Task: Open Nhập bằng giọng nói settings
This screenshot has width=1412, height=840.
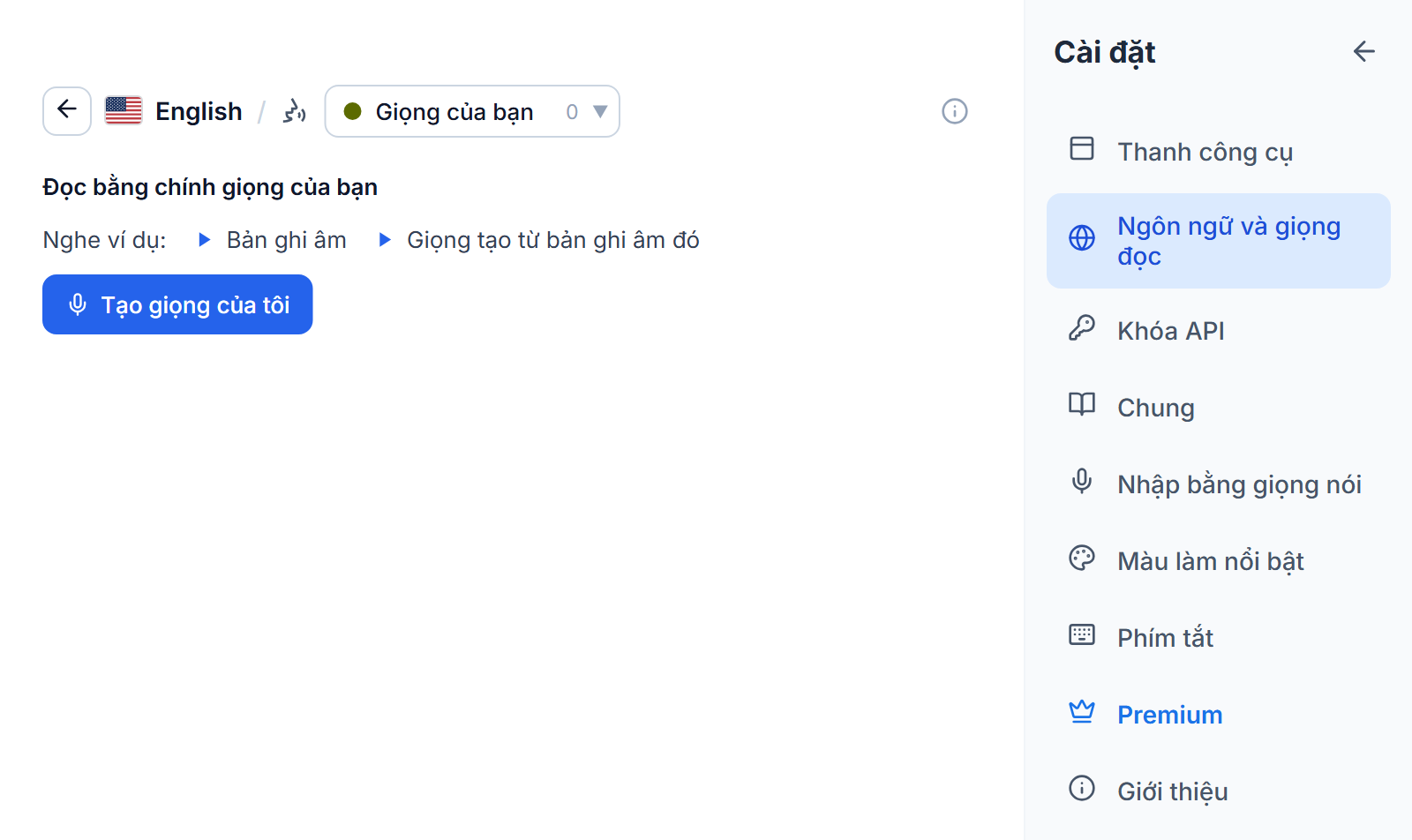Action: click(1219, 484)
